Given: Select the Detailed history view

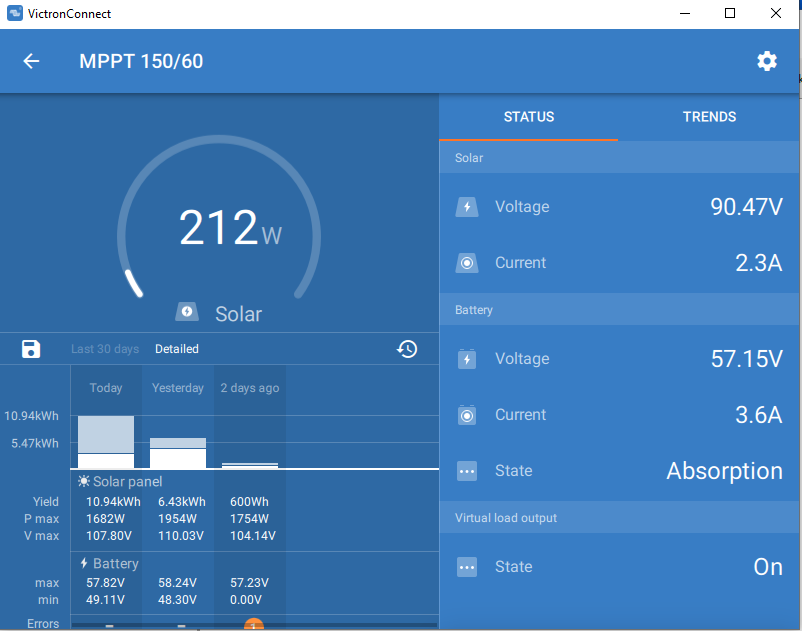Looking at the screenshot, I should (177, 349).
